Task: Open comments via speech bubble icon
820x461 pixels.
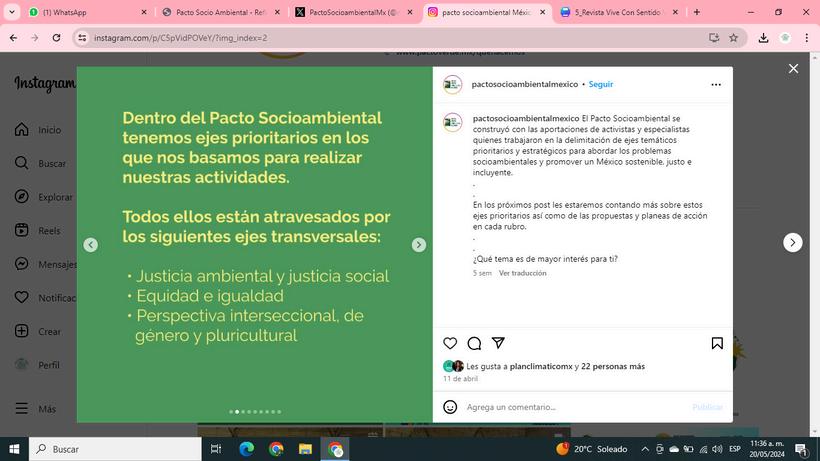Action: coord(474,343)
